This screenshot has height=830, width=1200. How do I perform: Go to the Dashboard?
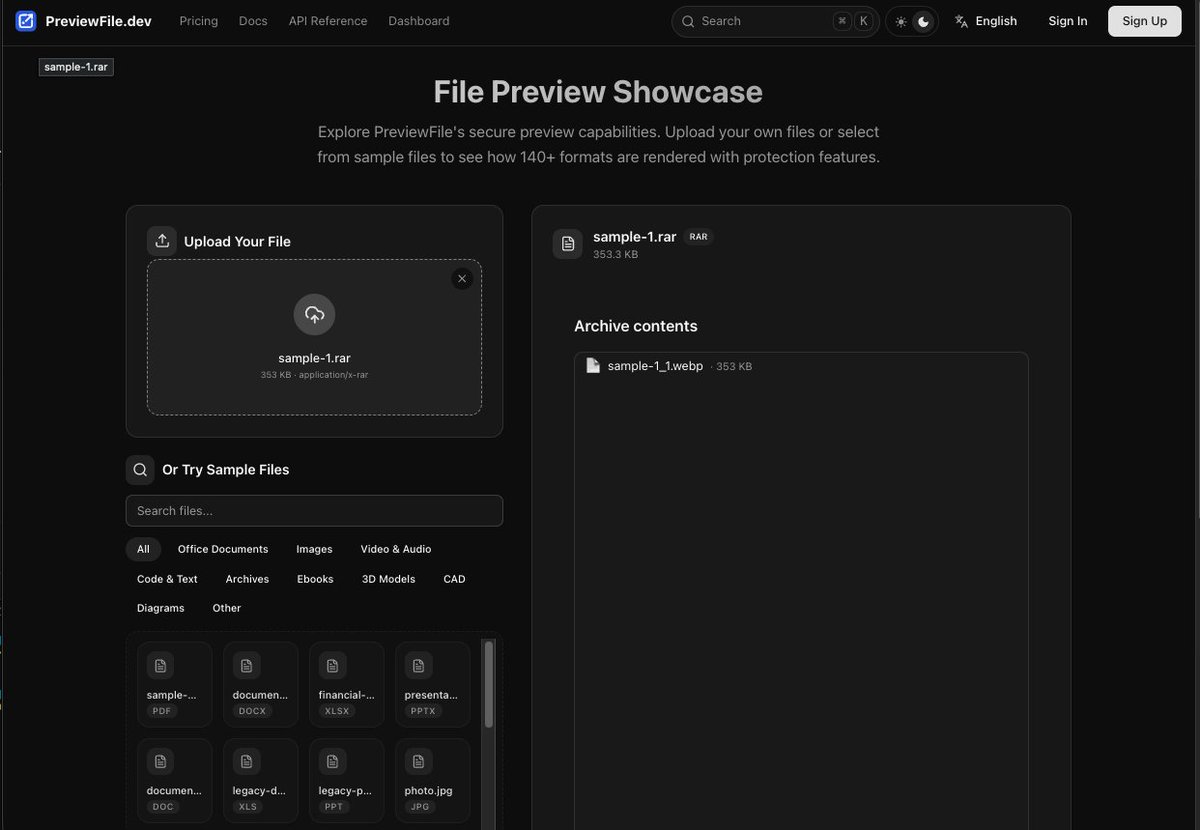[419, 21]
